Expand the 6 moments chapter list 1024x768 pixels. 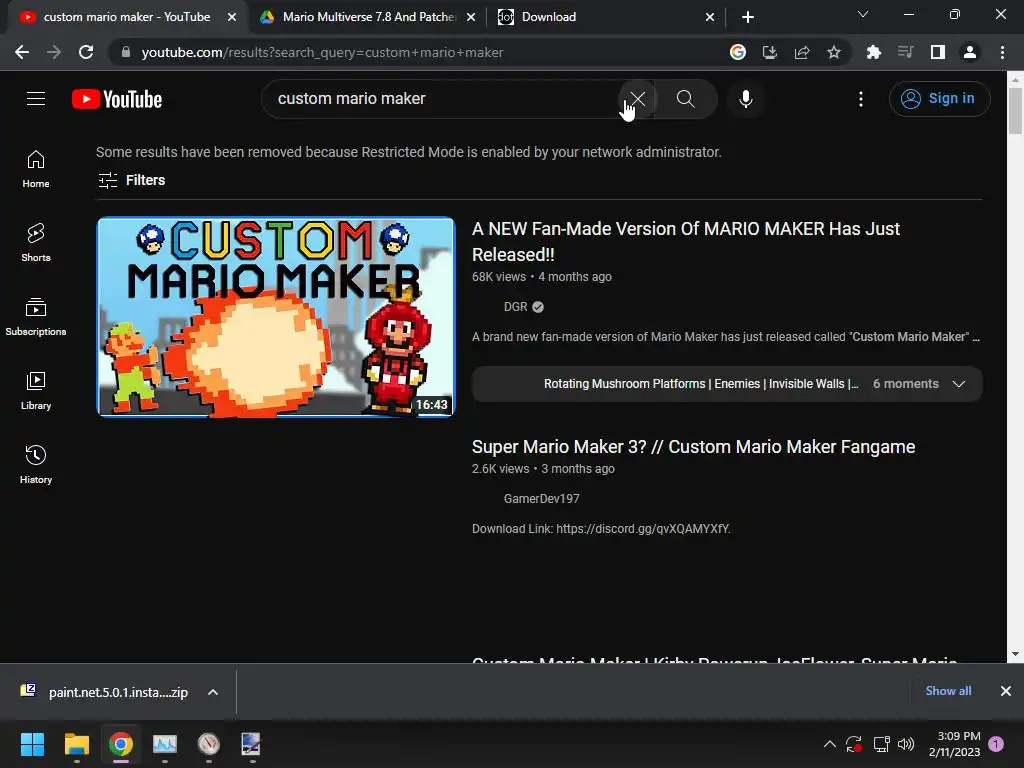tap(959, 384)
